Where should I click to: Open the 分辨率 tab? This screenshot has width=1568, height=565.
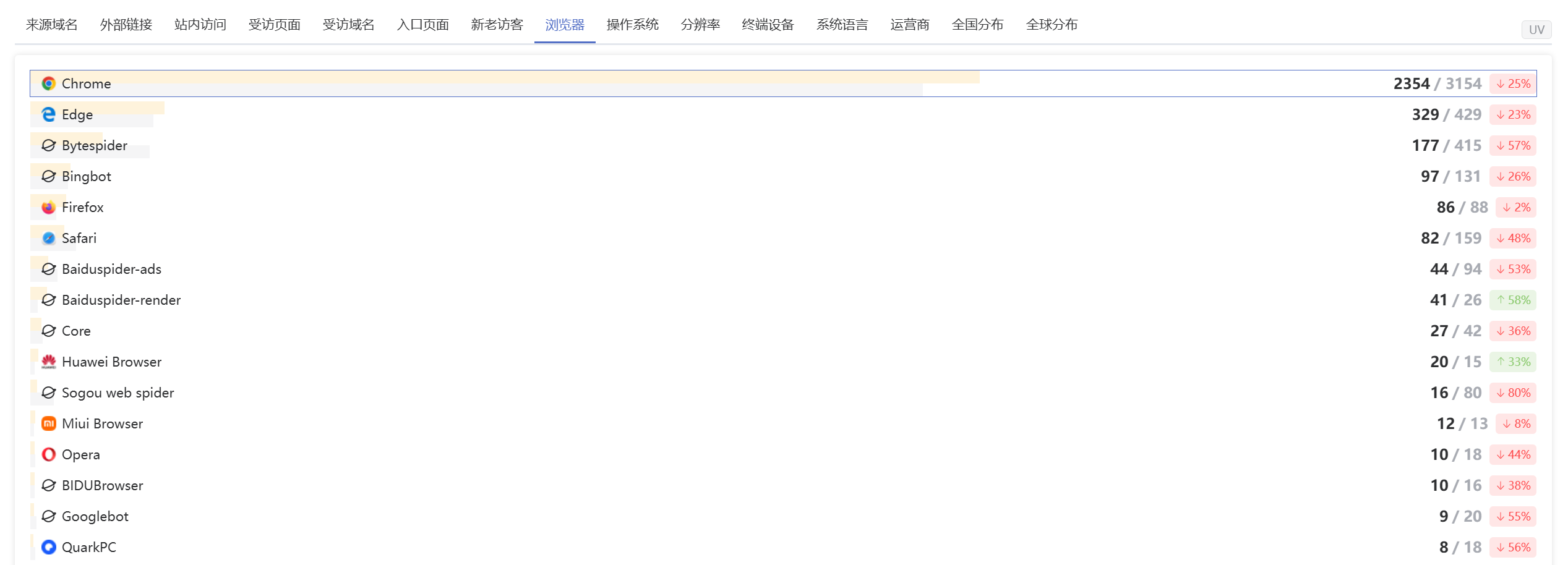pos(700,24)
